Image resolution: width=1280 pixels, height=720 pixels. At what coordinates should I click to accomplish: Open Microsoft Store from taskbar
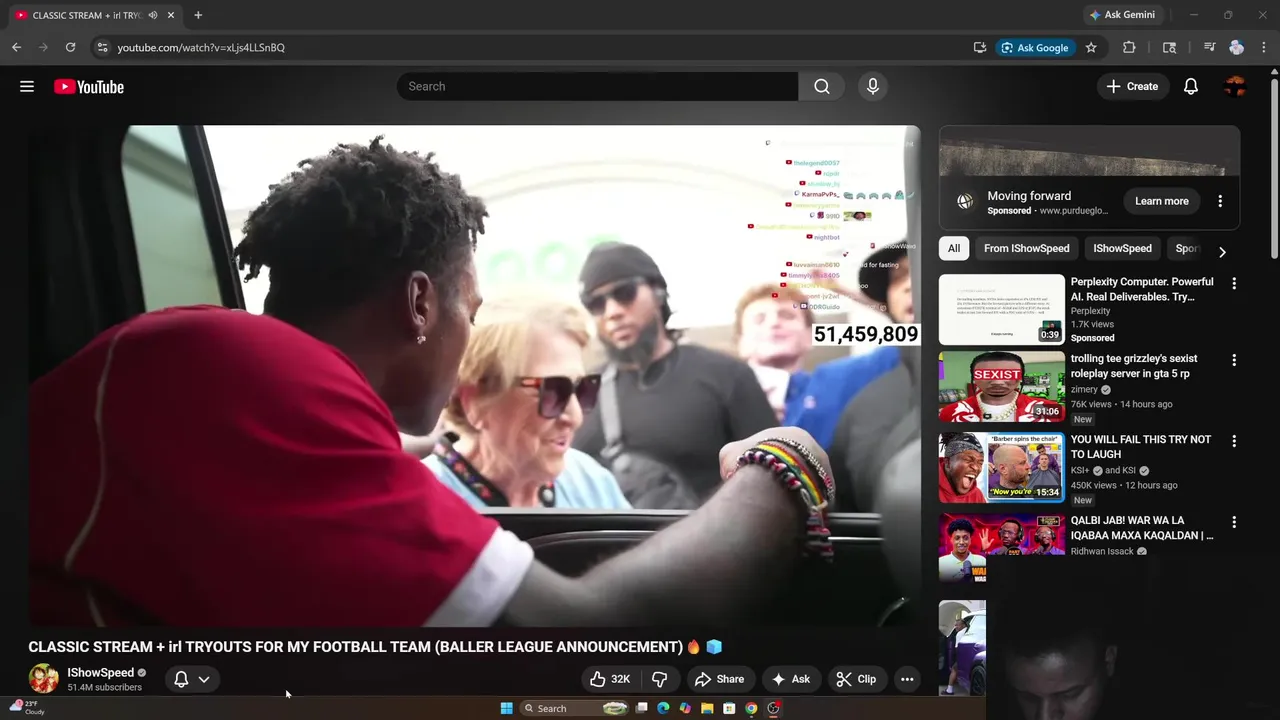[x=729, y=708]
